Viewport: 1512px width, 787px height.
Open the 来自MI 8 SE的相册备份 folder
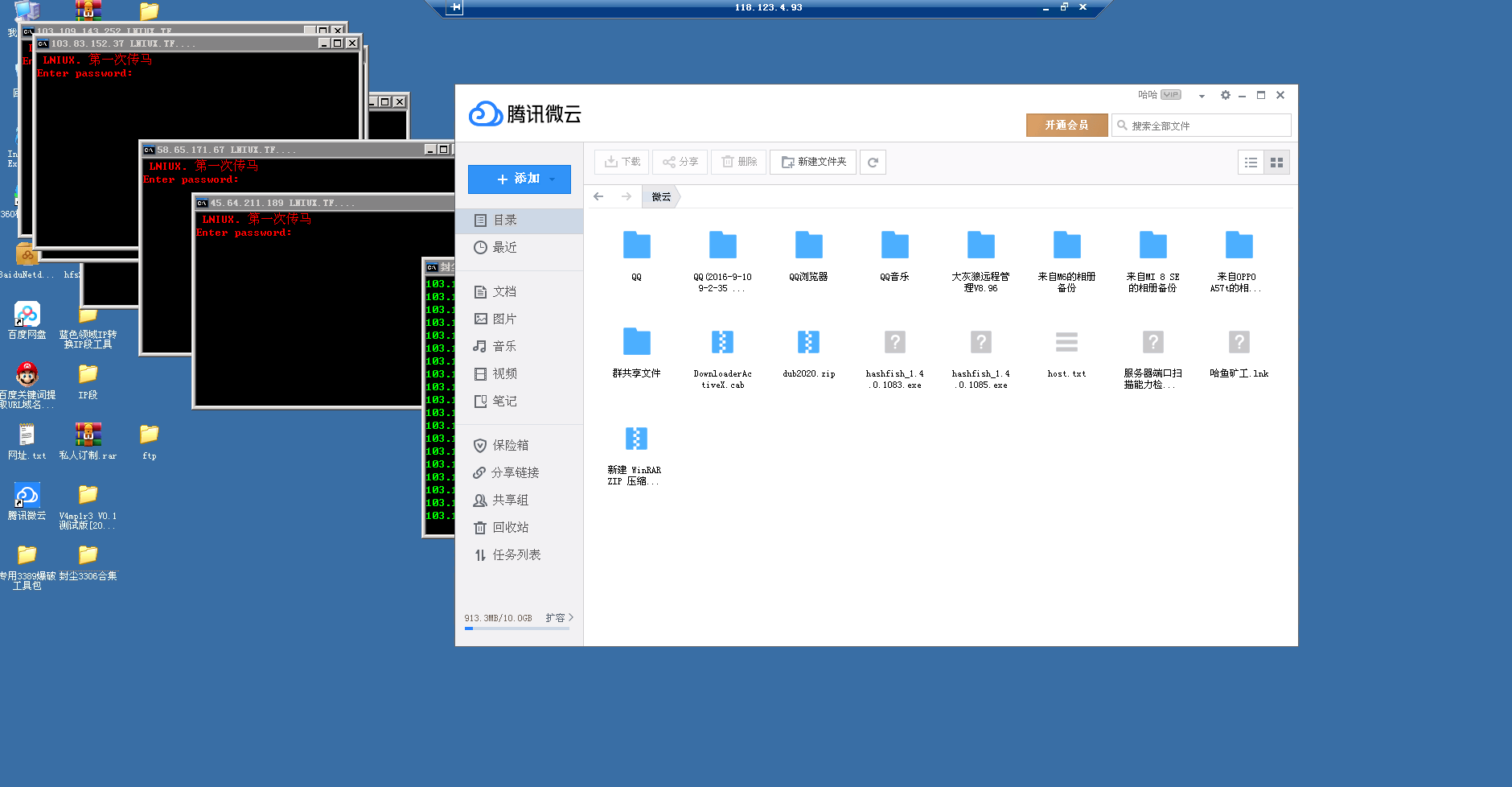pyautogui.click(x=1152, y=245)
